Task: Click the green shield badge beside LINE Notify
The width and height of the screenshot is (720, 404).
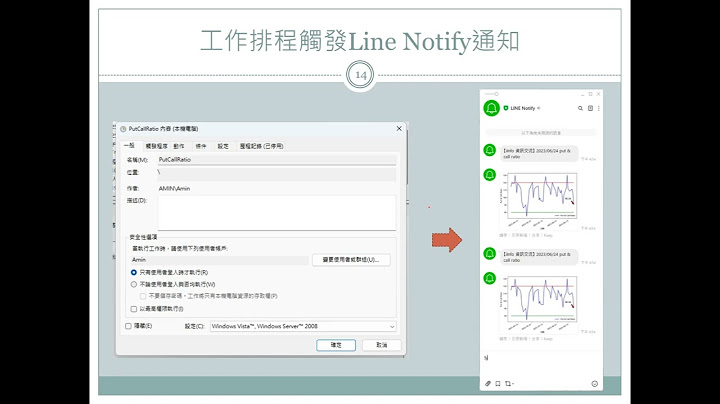Action: (506, 108)
